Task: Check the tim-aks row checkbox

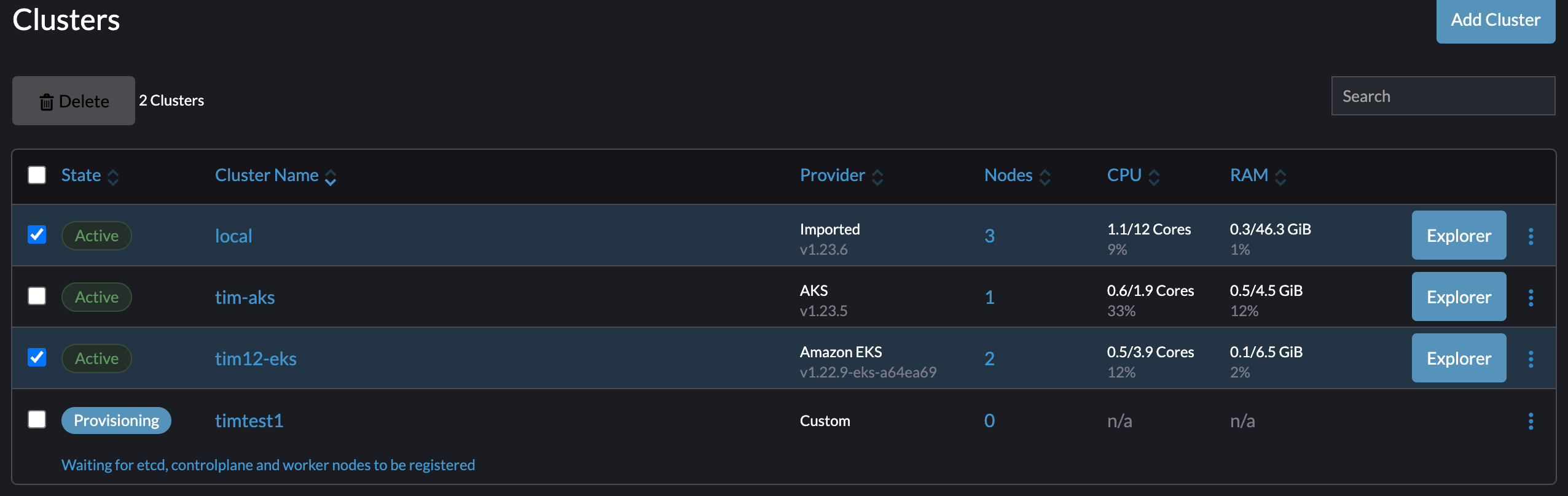Action: point(36,296)
